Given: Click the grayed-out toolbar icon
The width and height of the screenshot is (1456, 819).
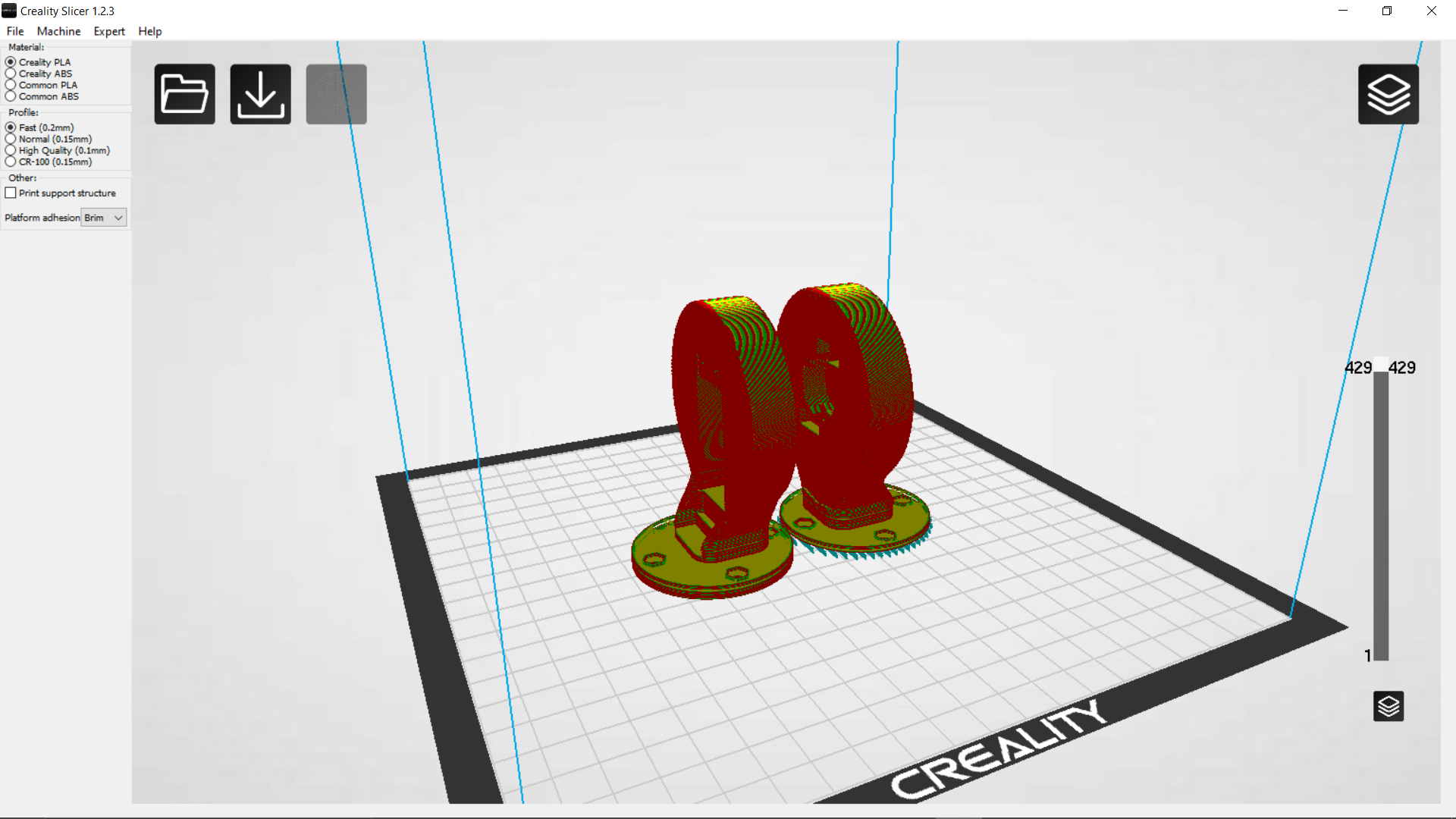Looking at the screenshot, I should click(x=336, y=93).
